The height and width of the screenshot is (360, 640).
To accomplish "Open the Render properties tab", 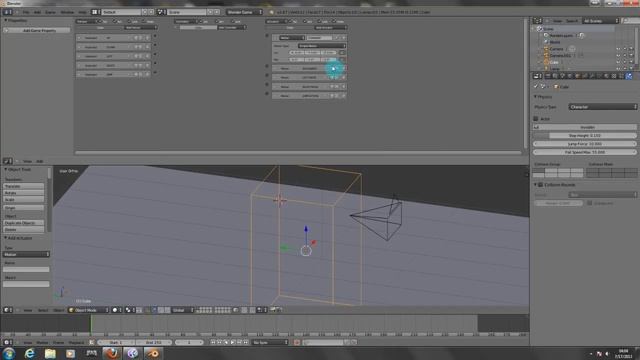I will click(548, 76).
